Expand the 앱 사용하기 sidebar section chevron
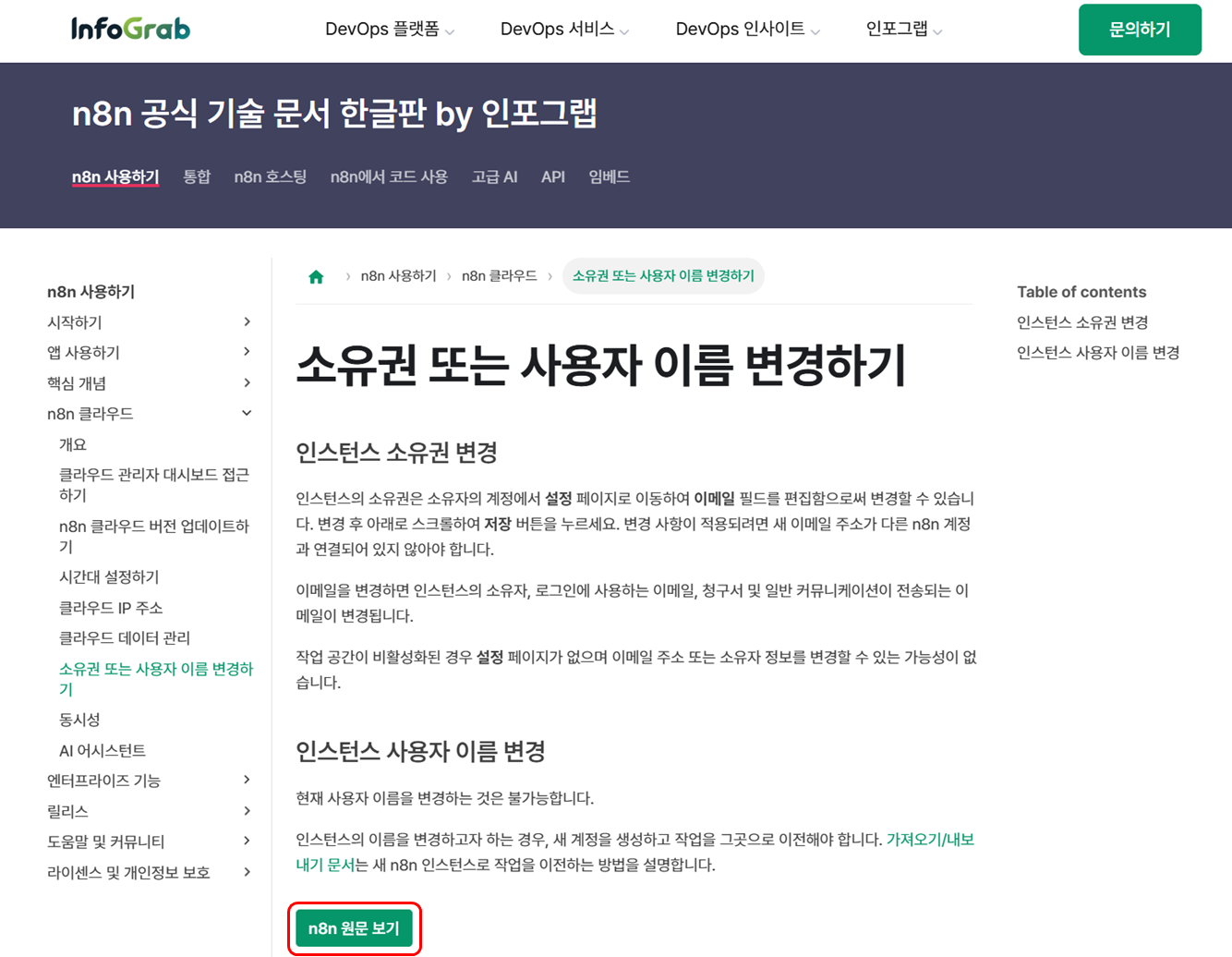The image size is (1232, 957). point(247,352)
